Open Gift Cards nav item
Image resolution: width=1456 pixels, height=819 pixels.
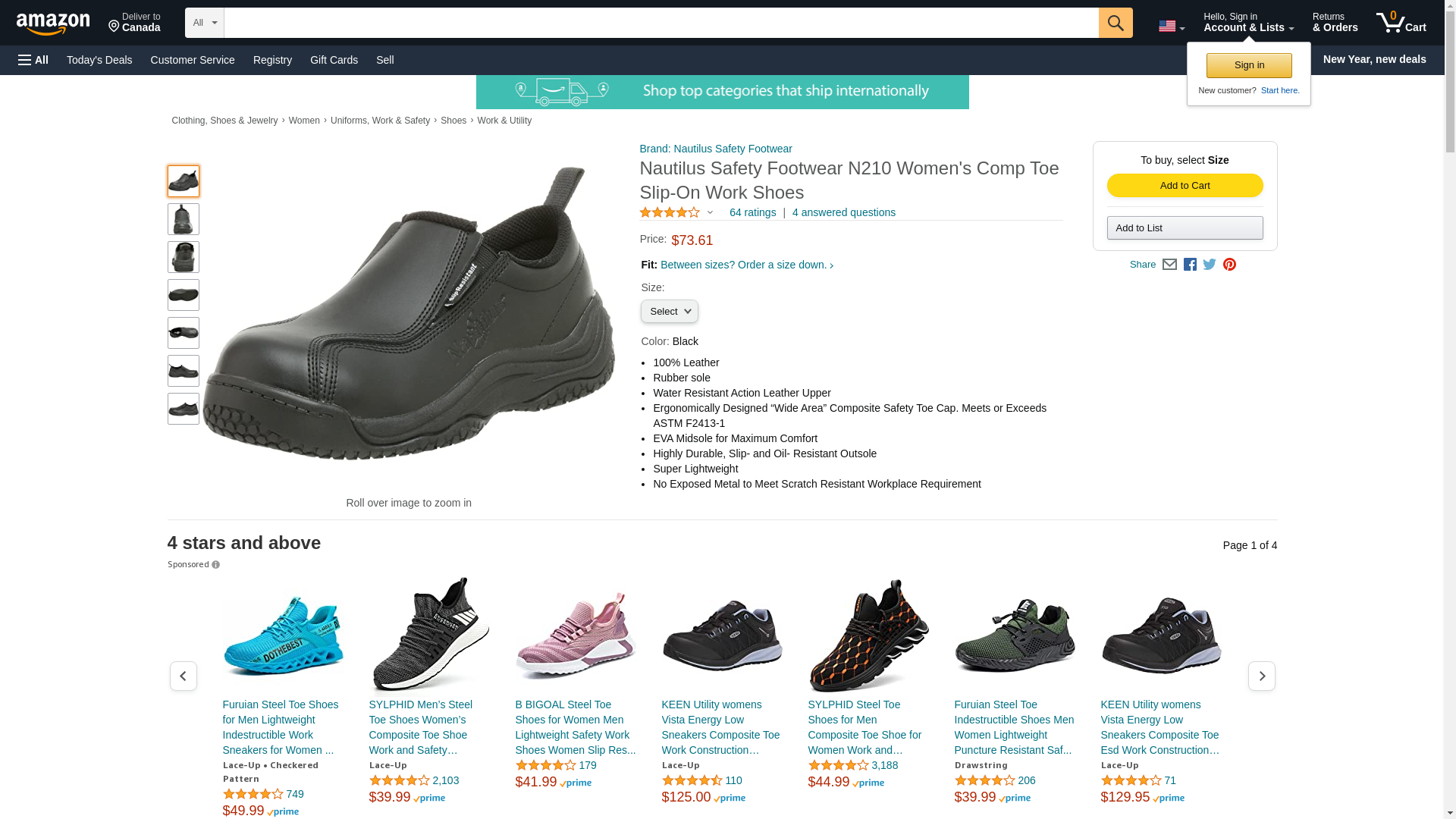(334, 60)
